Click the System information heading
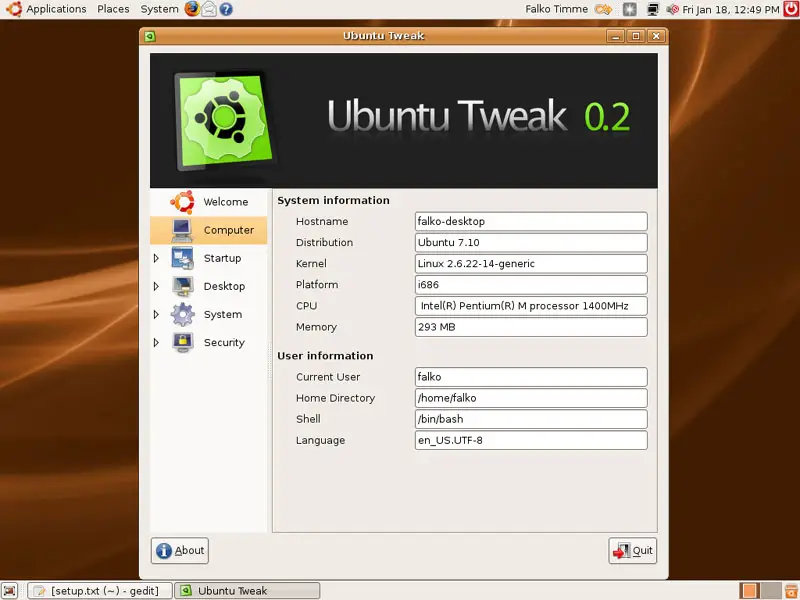This screenshot has width=800, height=600. tap(333, 201)
